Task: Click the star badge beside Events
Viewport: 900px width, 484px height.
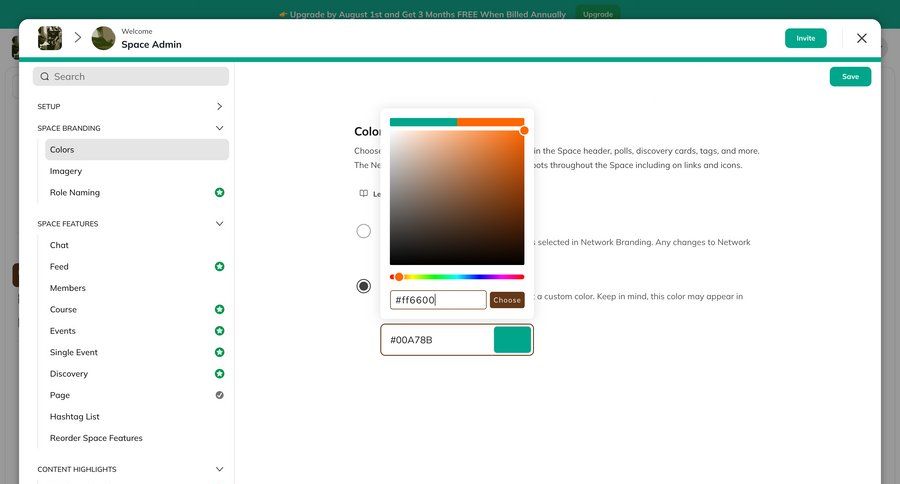Action: (x=219, y=331)
